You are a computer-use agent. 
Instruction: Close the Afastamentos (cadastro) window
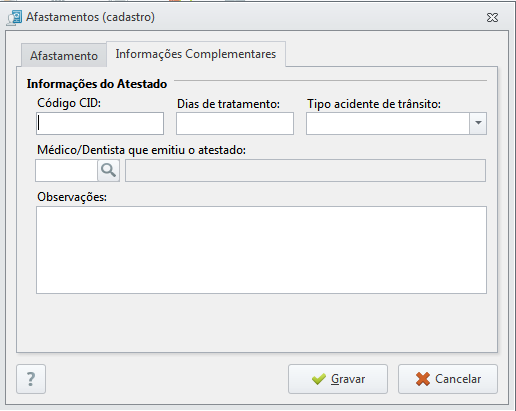click(x=492, y=17)
